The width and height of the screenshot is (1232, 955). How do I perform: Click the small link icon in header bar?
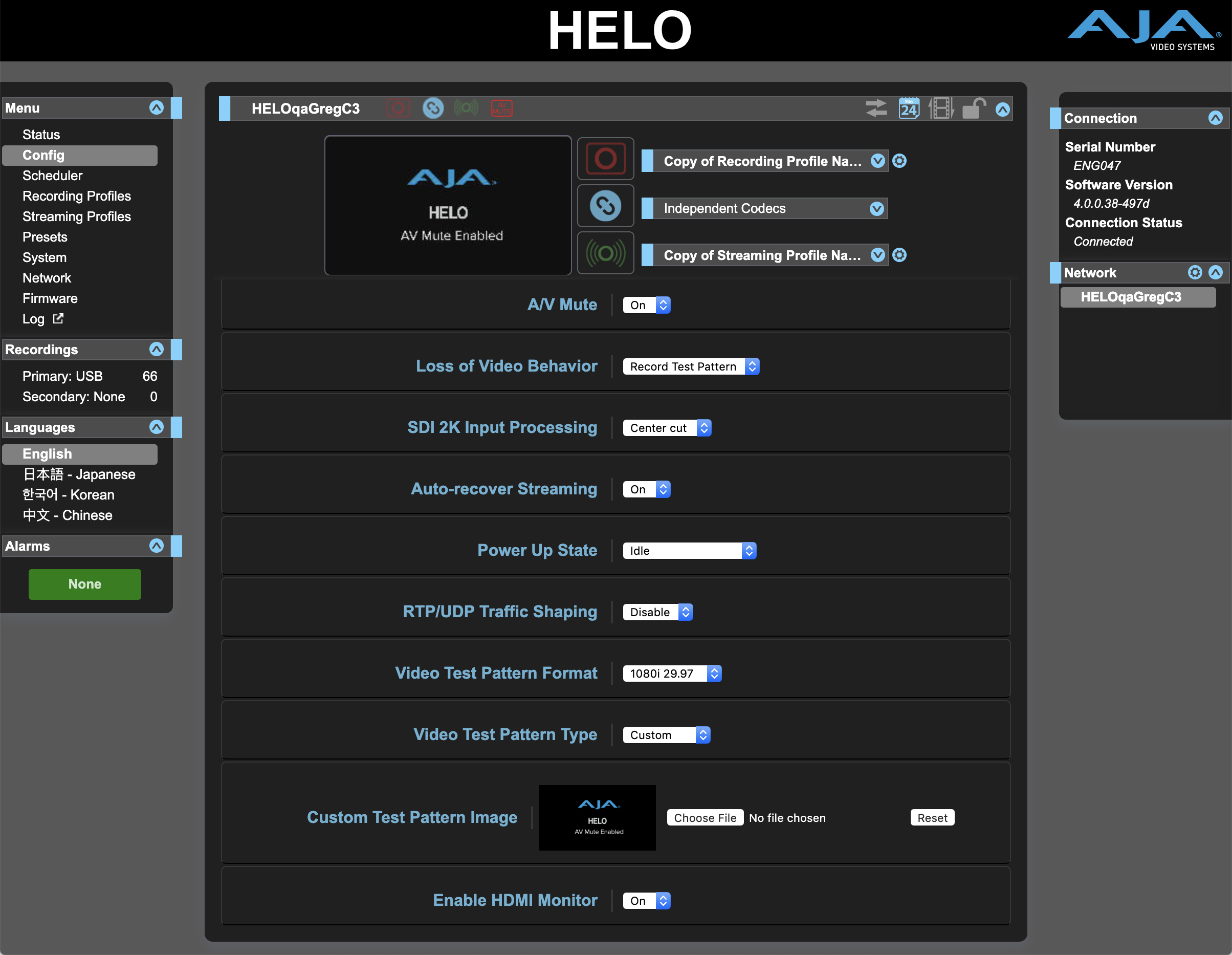click(433, 108)
